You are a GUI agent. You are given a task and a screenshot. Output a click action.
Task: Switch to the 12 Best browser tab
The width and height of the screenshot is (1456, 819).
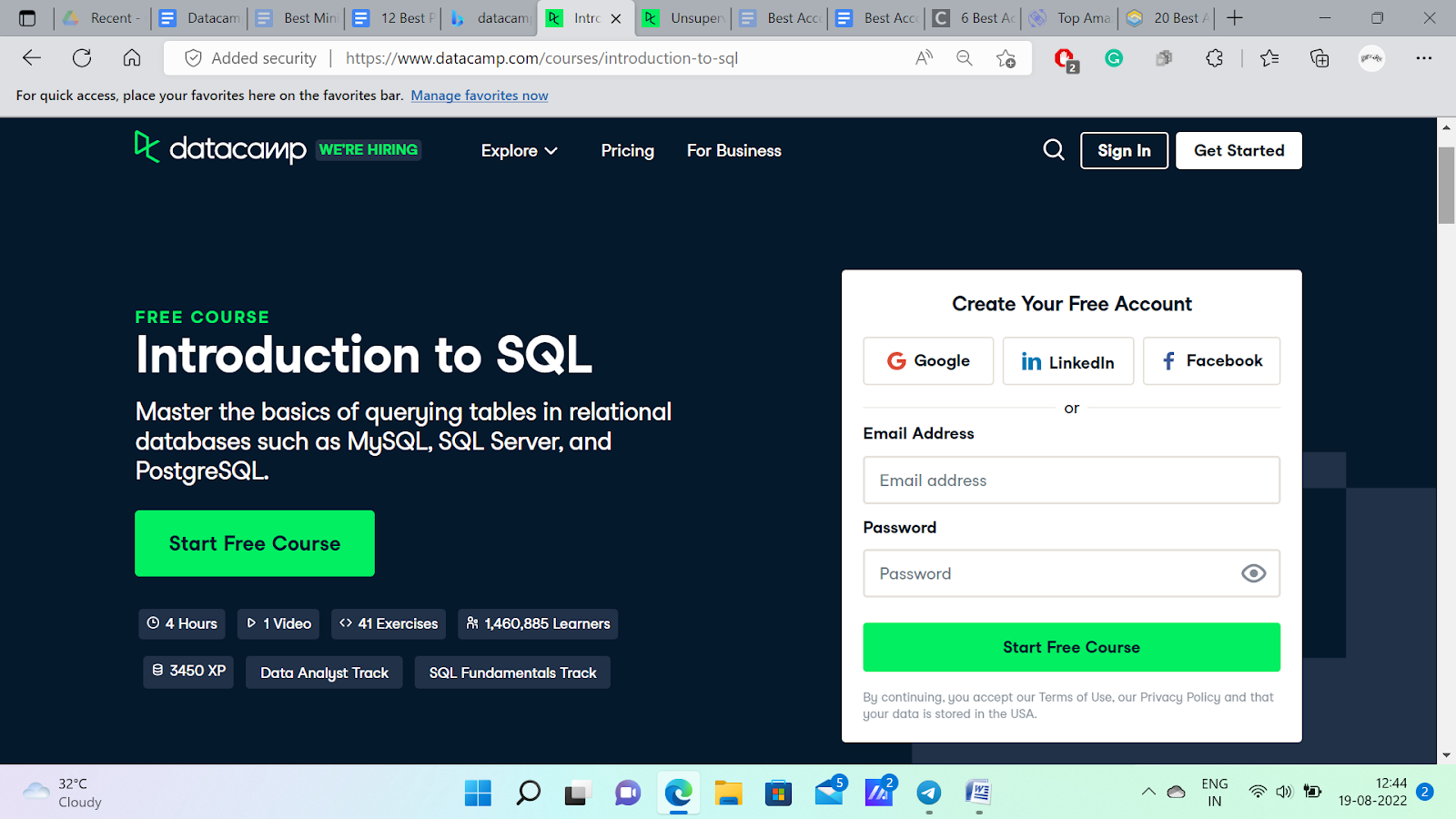coord(393,18)
